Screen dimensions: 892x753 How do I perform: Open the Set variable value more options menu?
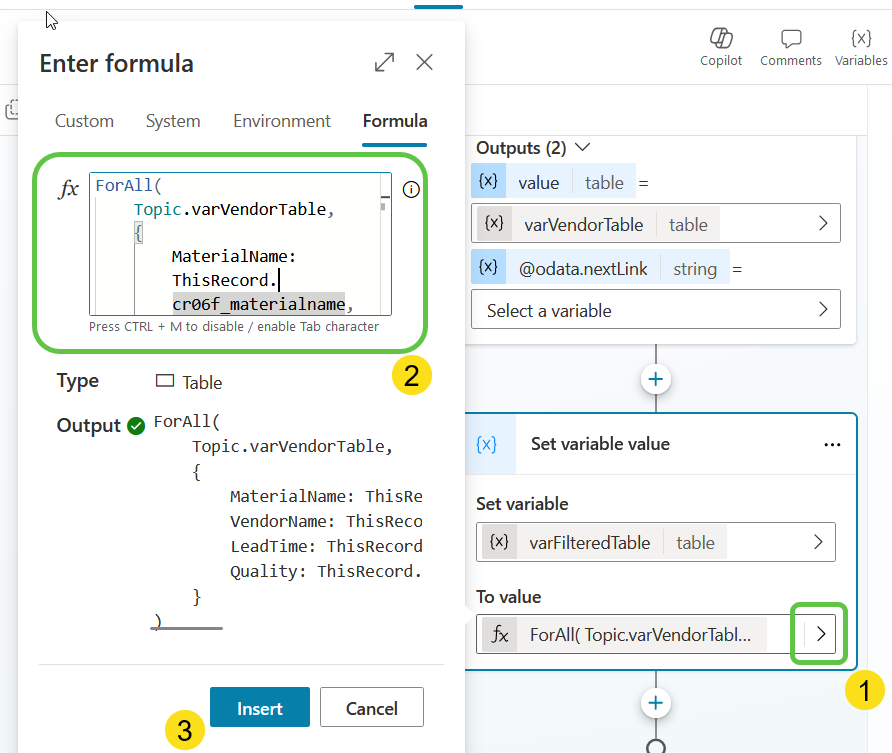[x=832, y=445]
